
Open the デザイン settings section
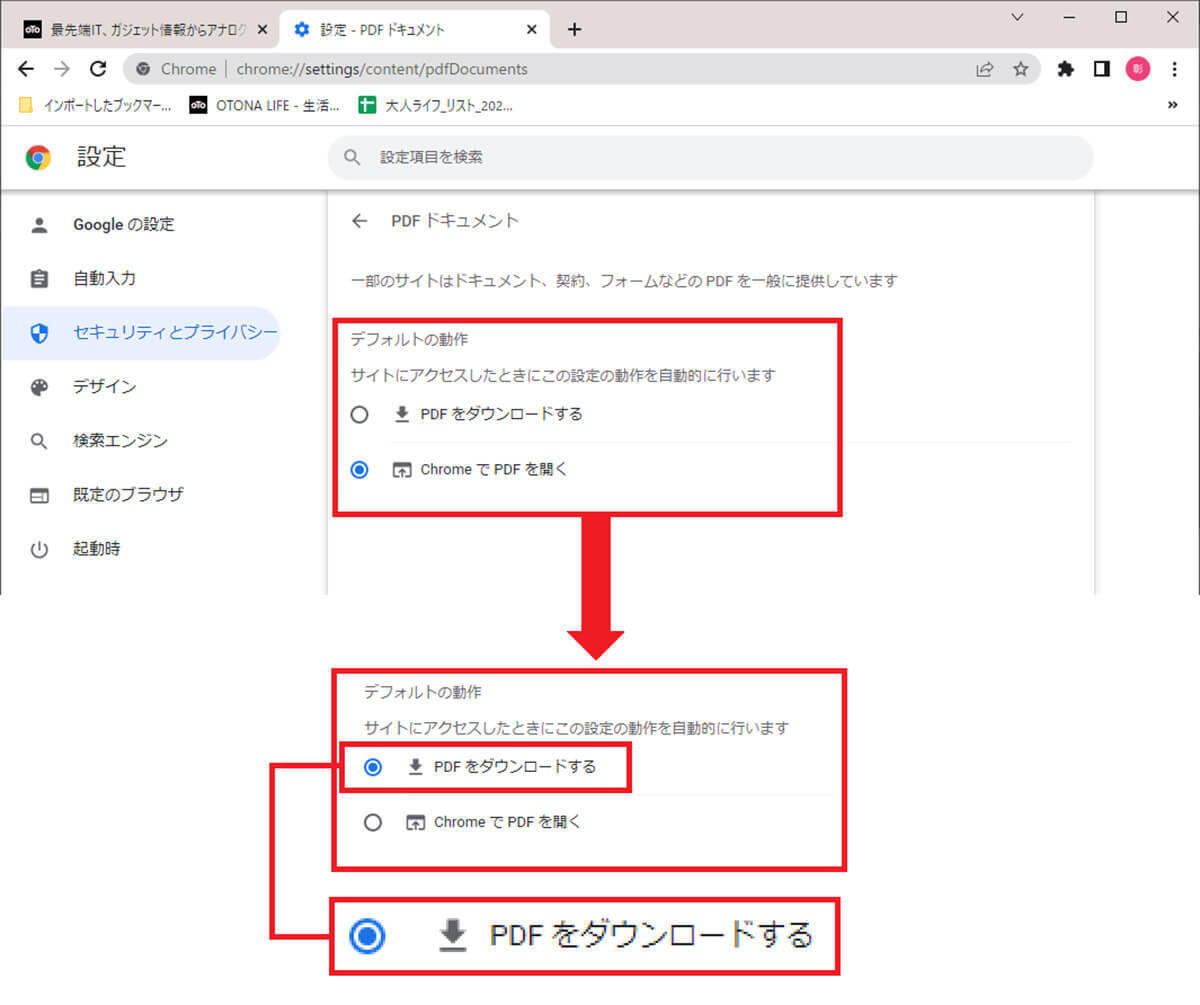(104, 387)
